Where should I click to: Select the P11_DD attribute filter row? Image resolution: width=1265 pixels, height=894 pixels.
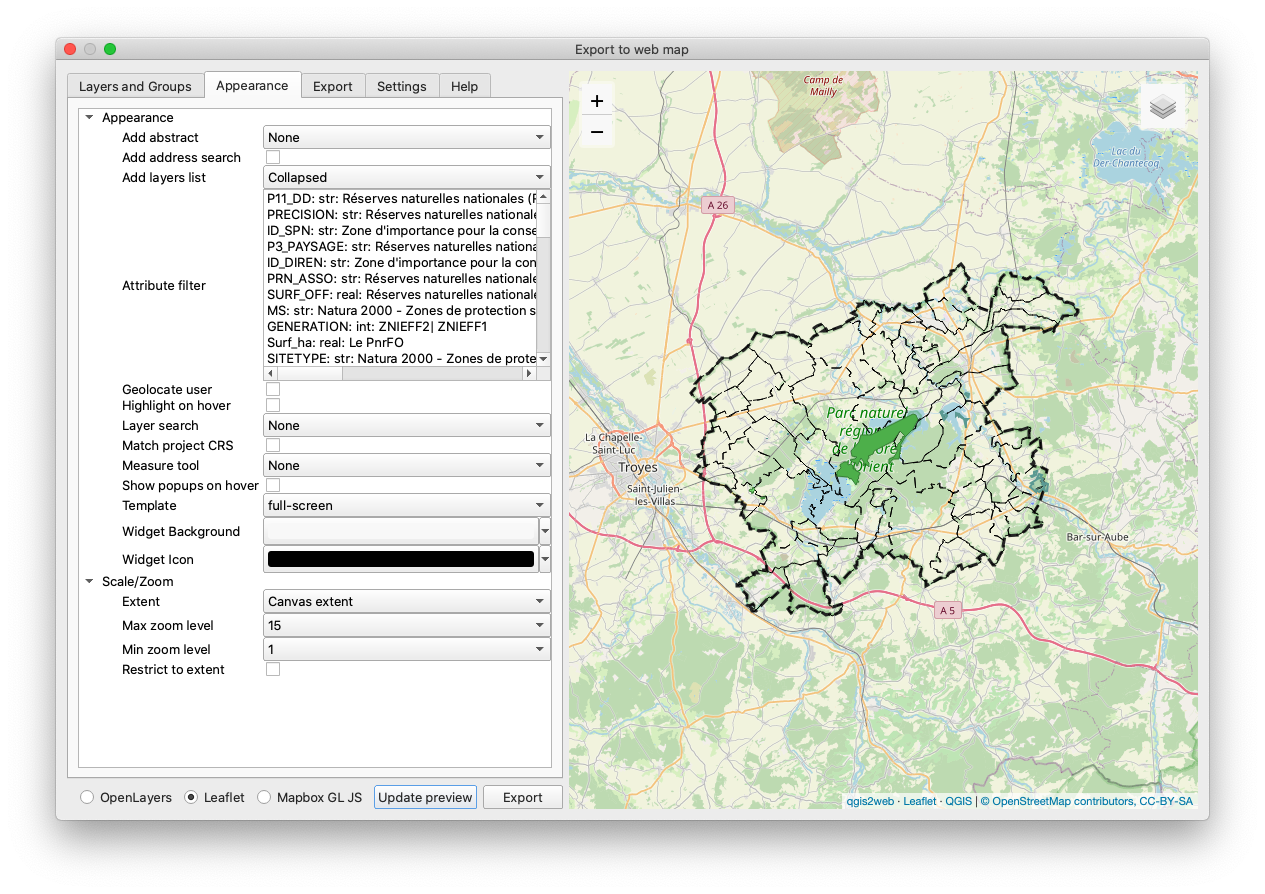[400, 198]
